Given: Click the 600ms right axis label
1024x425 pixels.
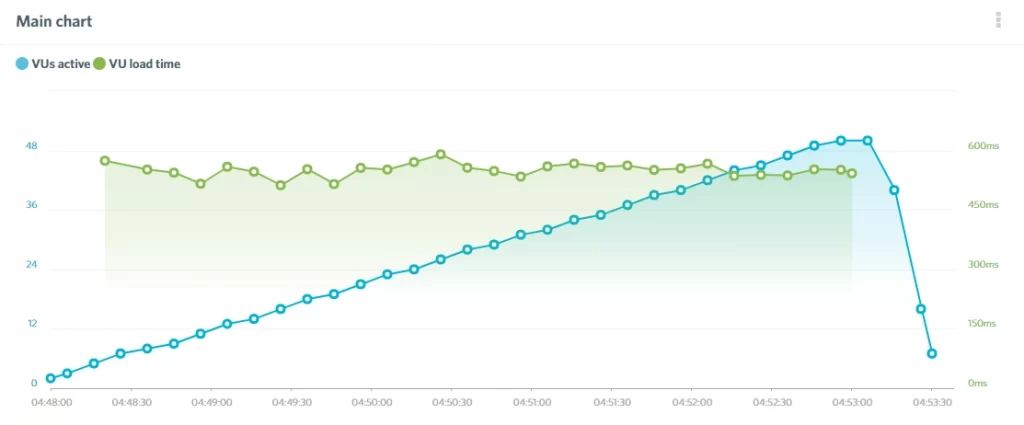Looking at the screenshot, I should [x=983, y=146].
